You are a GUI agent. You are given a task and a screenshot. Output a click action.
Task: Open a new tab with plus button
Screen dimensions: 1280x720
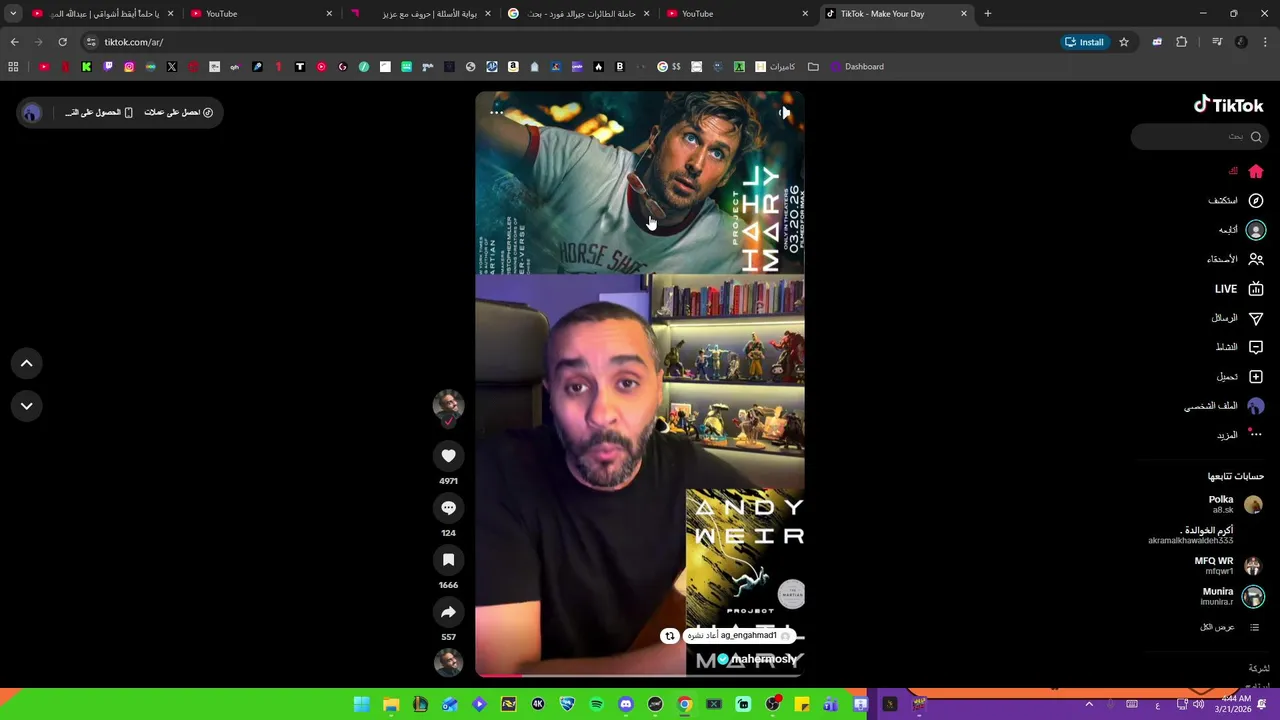pyautogui.click(x=987, y=14)
